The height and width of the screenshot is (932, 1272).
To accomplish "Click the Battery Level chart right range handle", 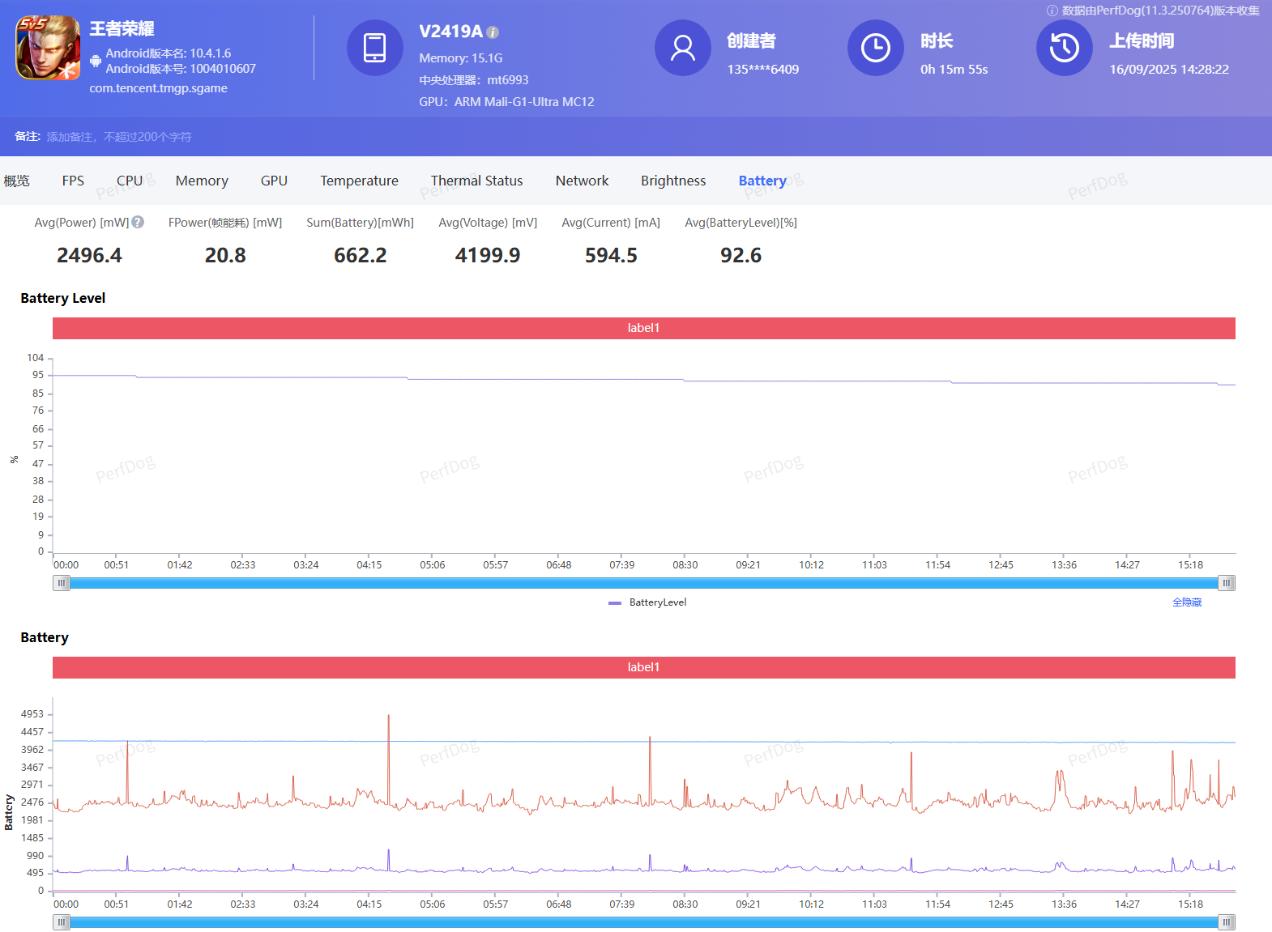I will 1226,583.
